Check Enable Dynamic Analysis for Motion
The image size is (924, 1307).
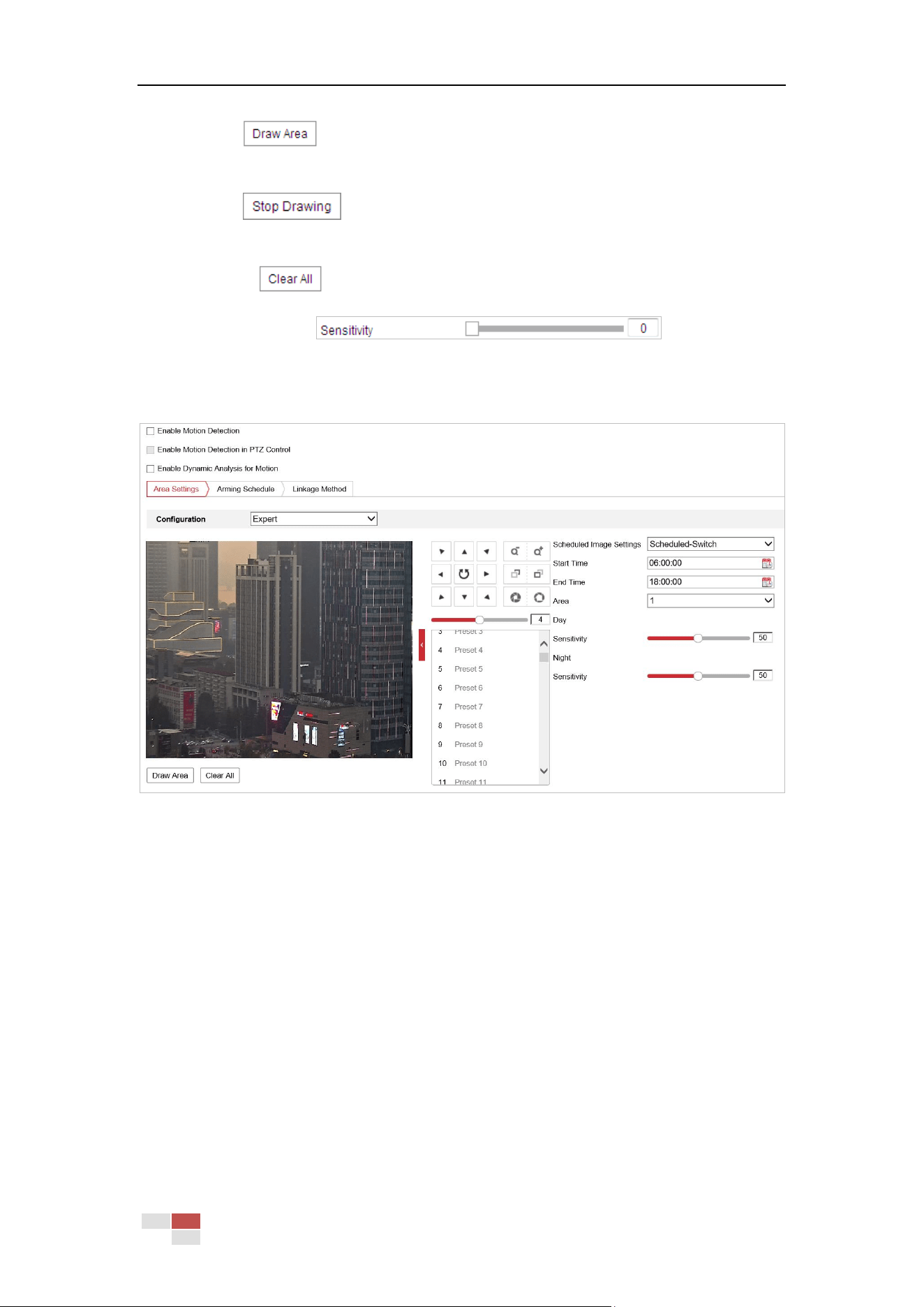click(150, 469)
